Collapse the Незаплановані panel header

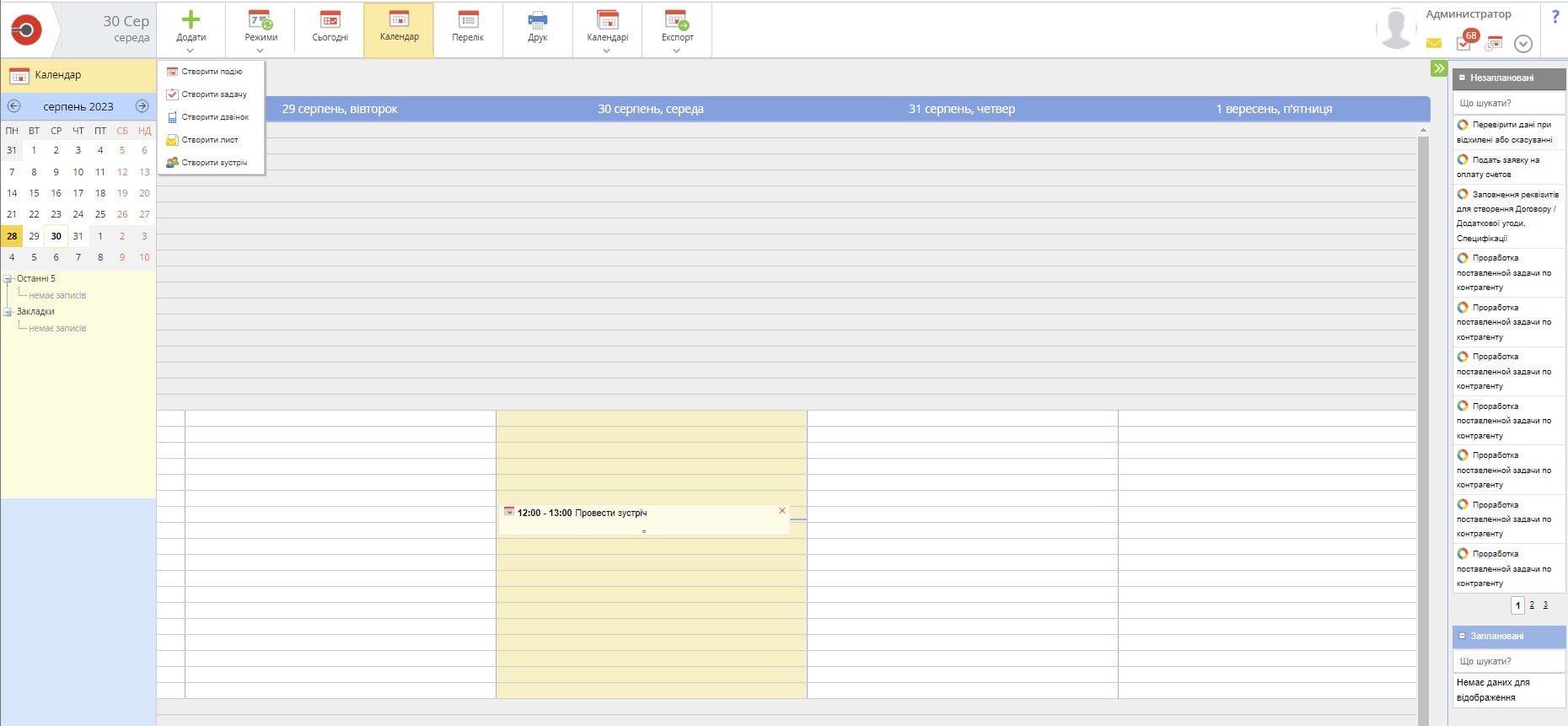click(1463, 78)
